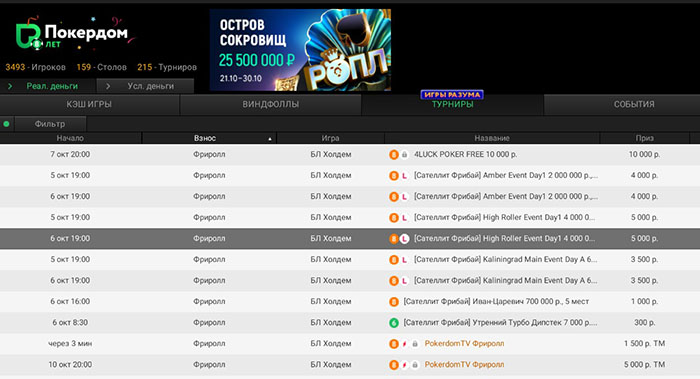Toggle the green filter indicator dot
The height and width of the screenshot is (379, 700).
coord(6,124)
